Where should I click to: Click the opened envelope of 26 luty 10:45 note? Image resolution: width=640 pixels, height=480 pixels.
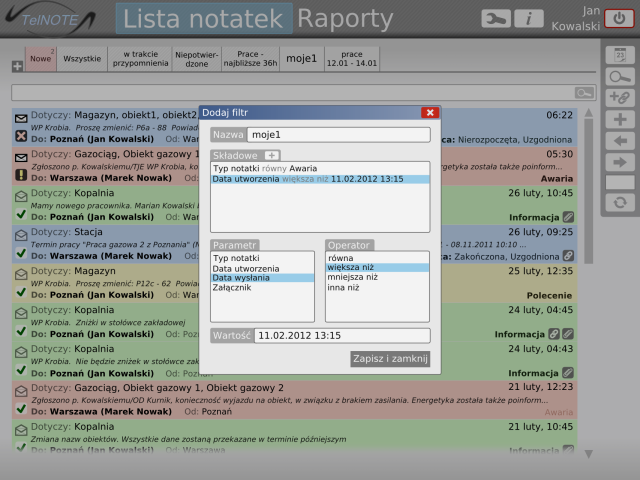pyautogui.click(x=21, y=197)
